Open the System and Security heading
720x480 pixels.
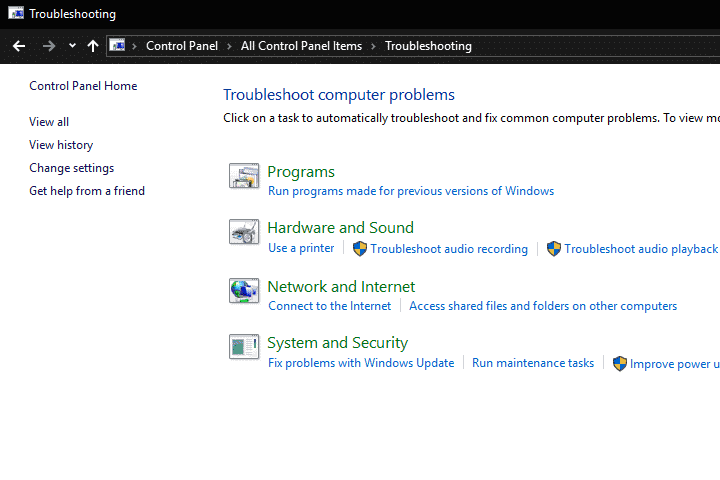pyautogui.click(x=338, y=343)
